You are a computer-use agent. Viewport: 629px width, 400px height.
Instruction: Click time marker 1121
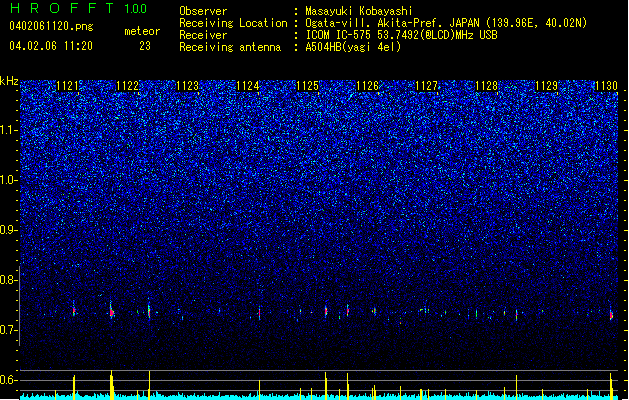point(68,86)
